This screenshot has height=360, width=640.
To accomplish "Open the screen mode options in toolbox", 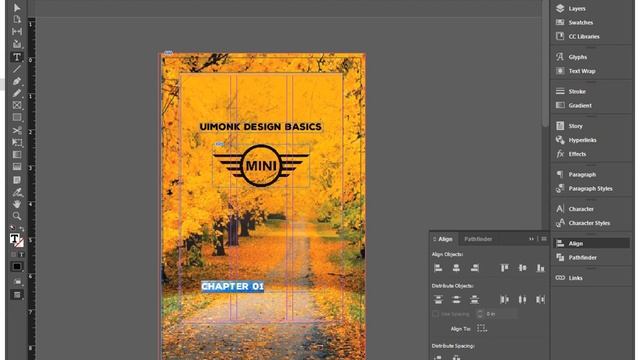I will coord(17,295).
